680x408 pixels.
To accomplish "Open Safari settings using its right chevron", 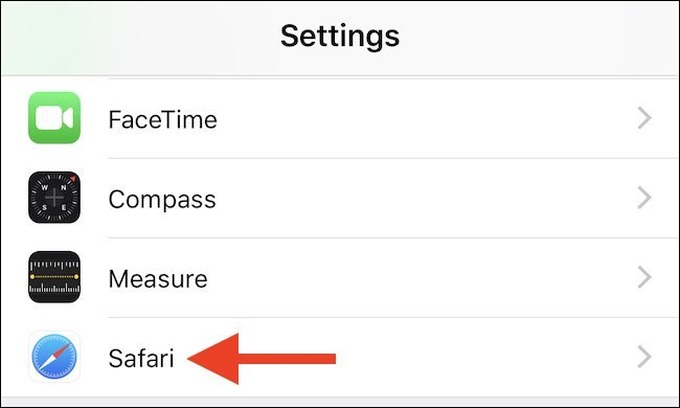I will coord(644,357).
